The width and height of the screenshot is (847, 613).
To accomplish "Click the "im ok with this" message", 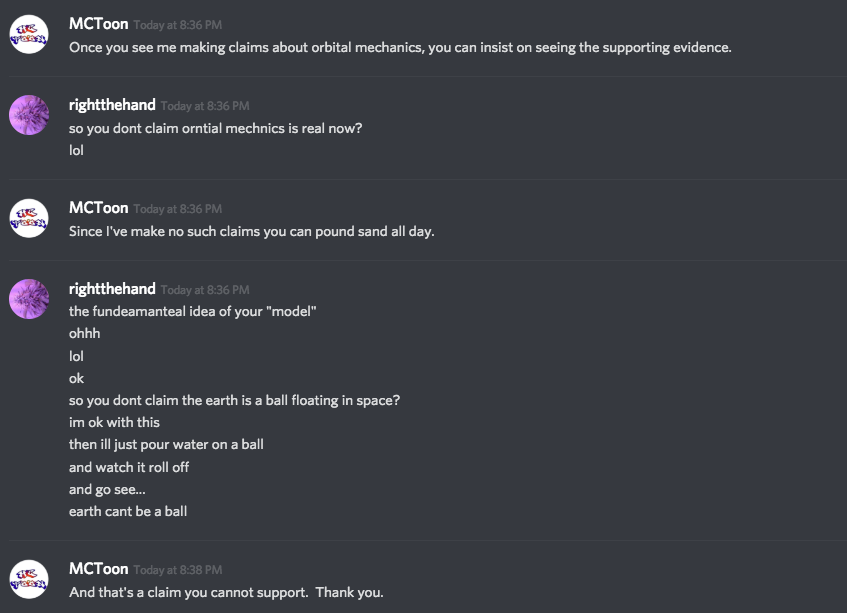I will (x=114, y=422).
